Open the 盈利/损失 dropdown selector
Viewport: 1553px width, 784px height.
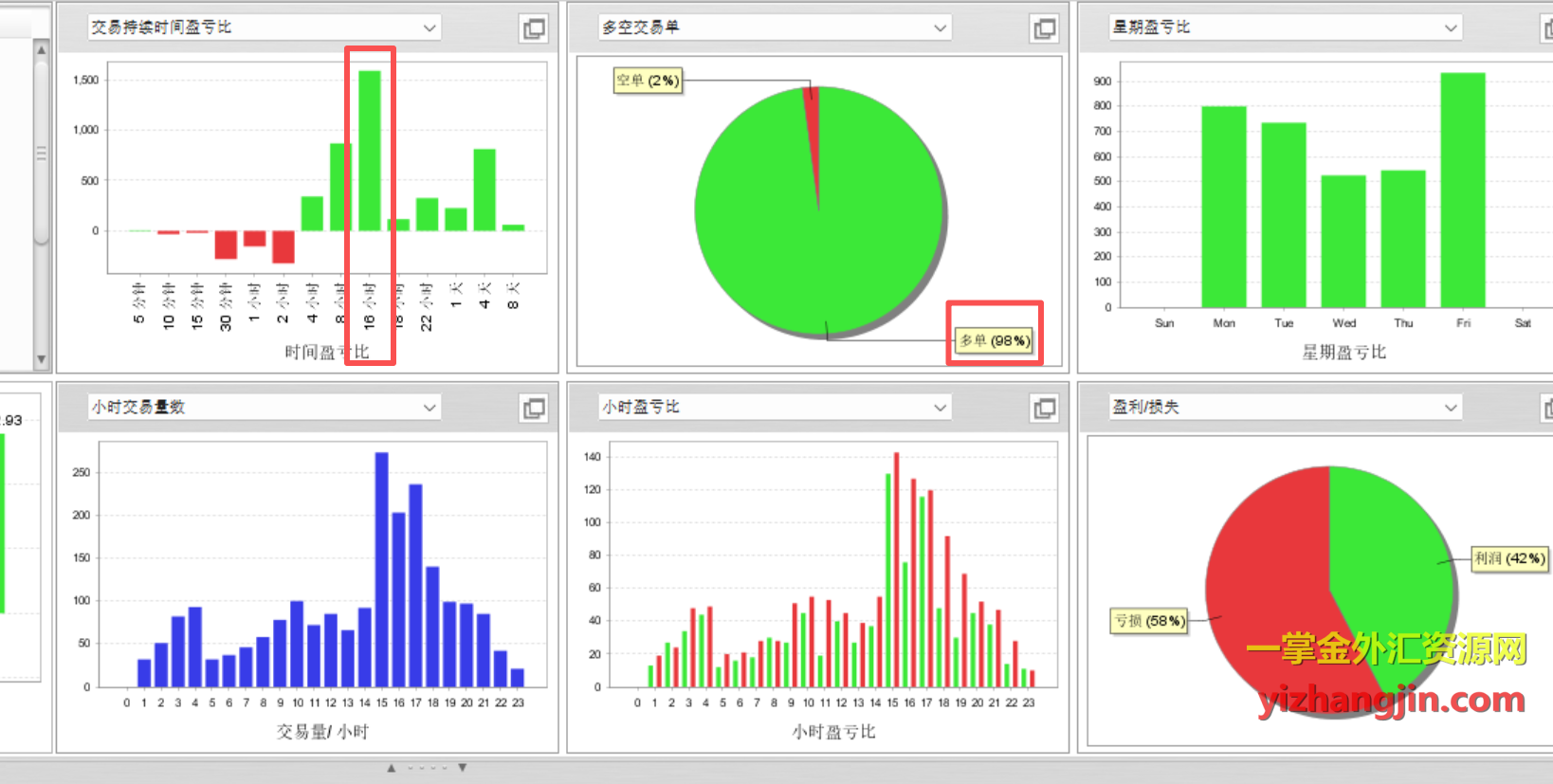click(1450, 408)
